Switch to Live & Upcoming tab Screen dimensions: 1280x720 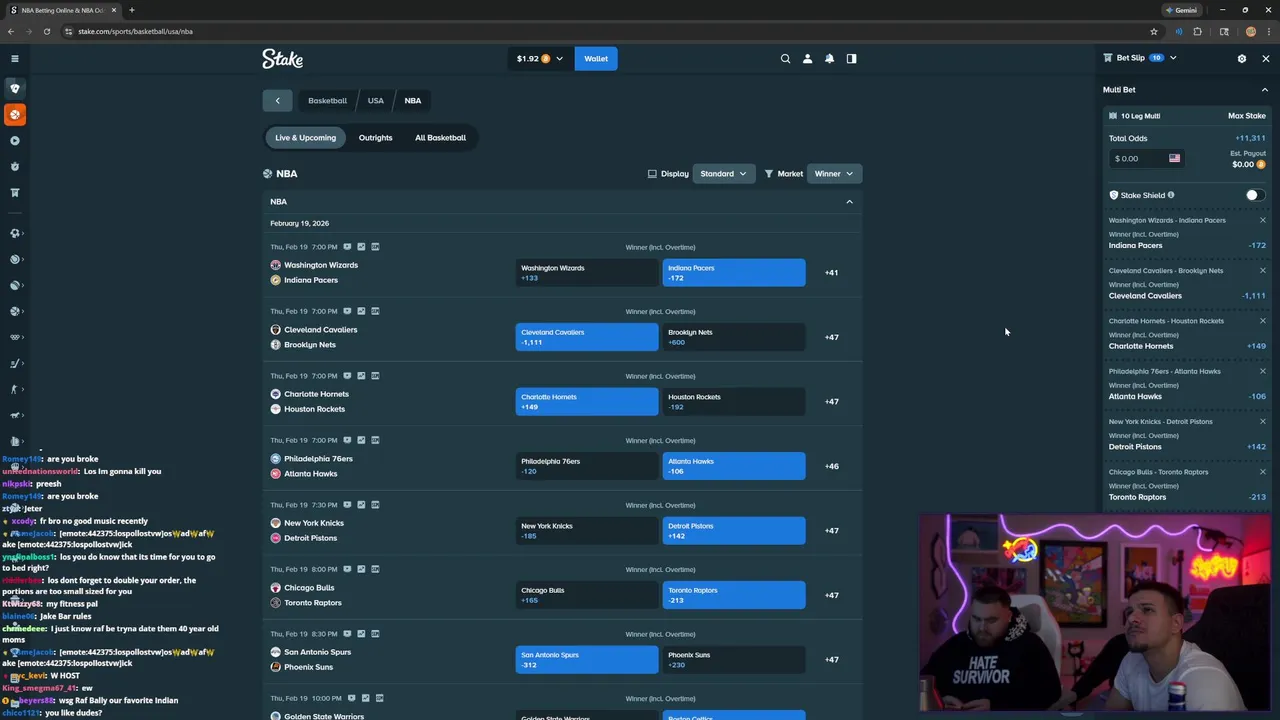[x=305, y=138]
